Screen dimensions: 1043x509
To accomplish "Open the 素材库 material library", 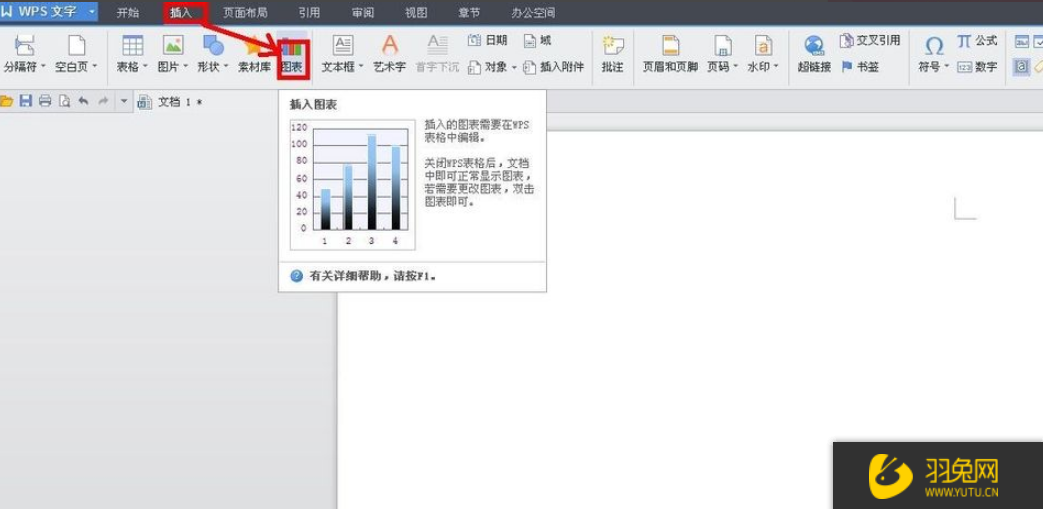I will pyautogui.click(x=253, y=55).
